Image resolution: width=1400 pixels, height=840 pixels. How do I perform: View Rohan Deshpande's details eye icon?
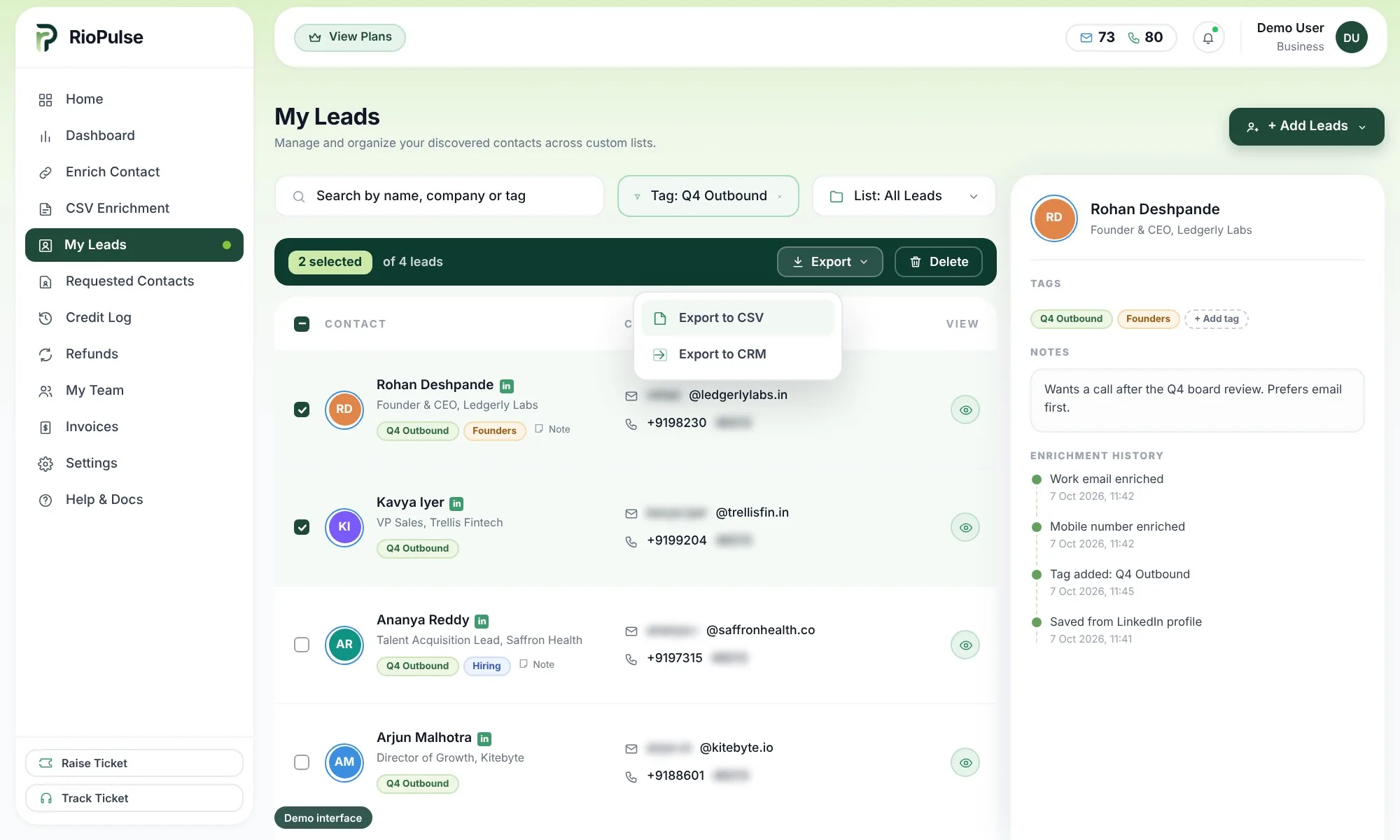(965, 410)
